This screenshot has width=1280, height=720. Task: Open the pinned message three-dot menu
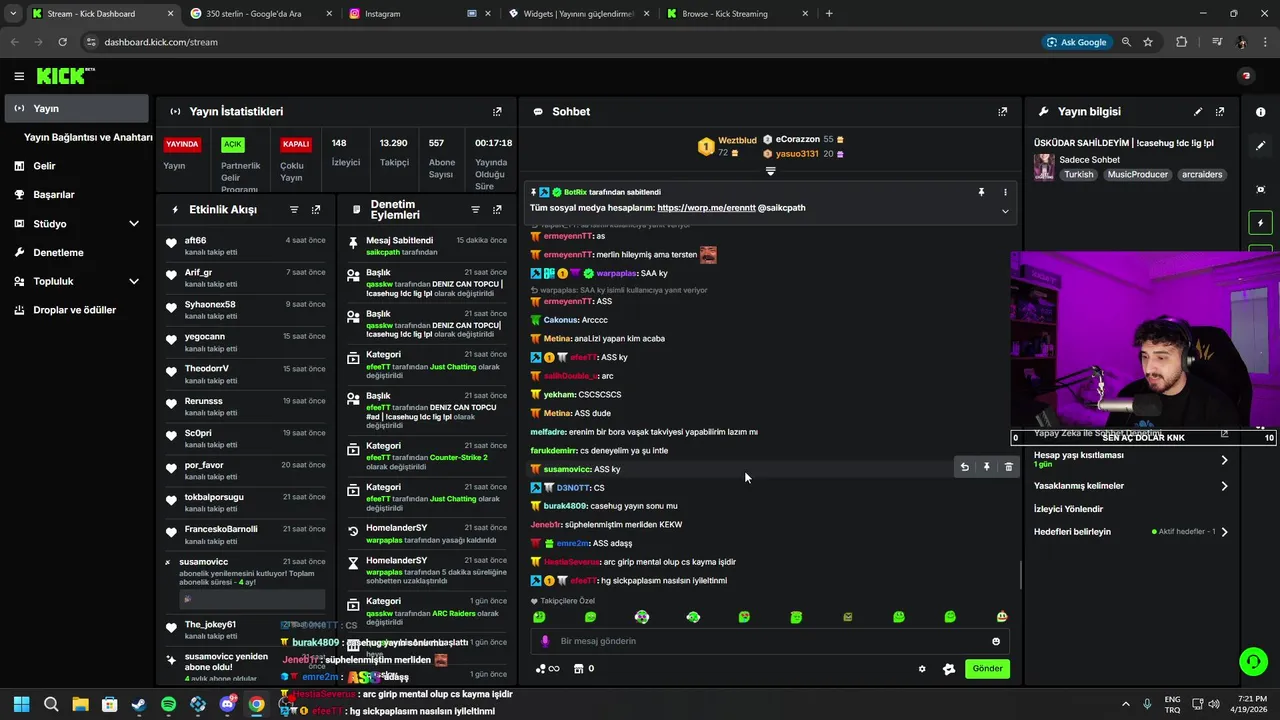coord(1005,192)
